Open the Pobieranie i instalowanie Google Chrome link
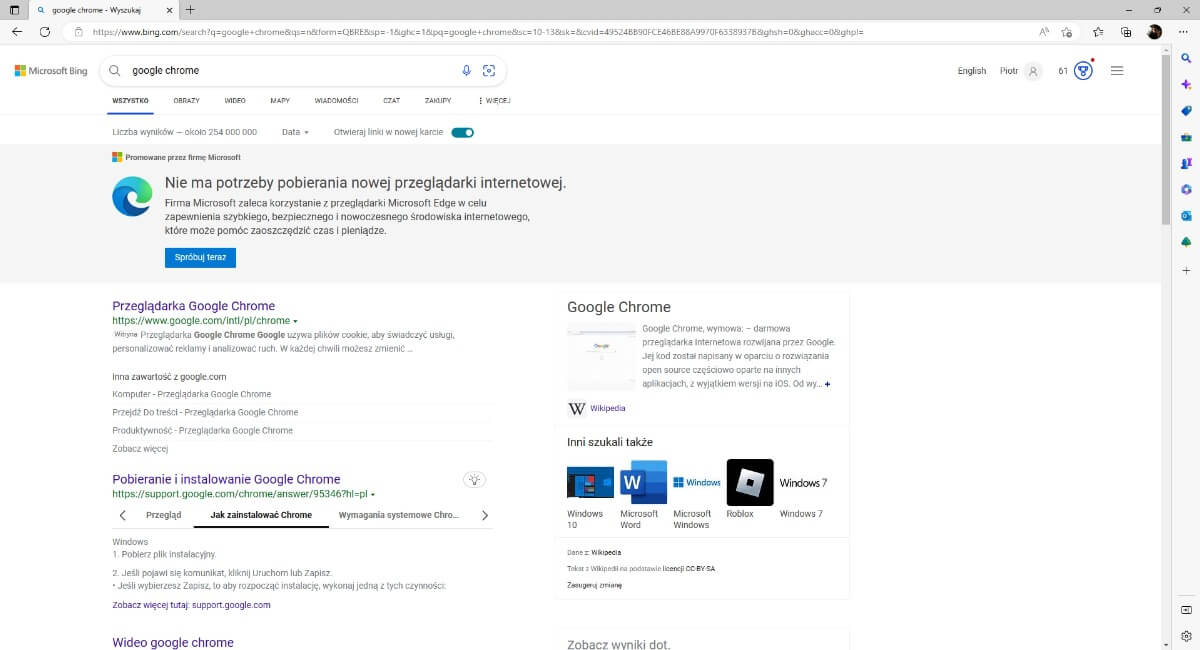 225,479
